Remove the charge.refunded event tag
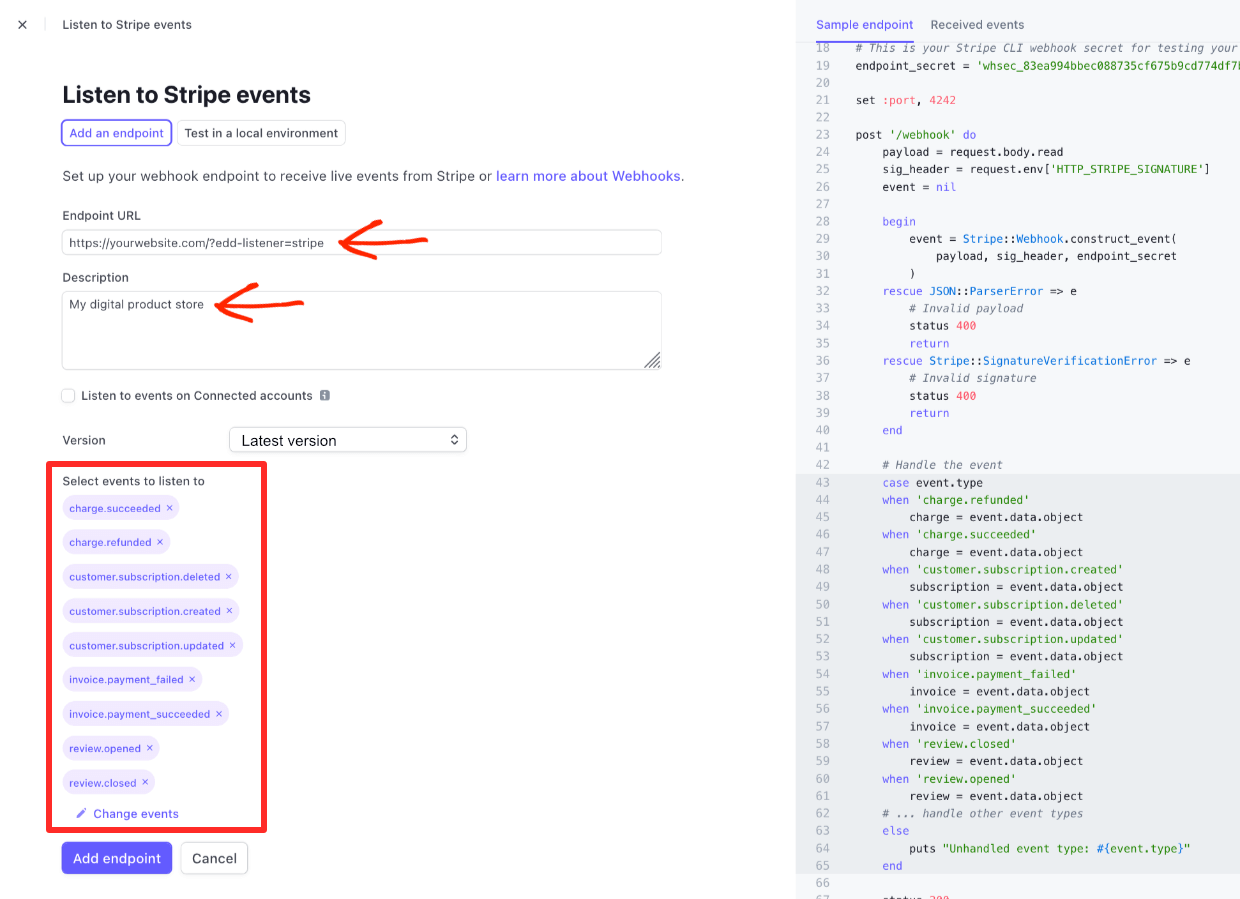Viewport: 1240px width, 899px height. tap(160, 542)
